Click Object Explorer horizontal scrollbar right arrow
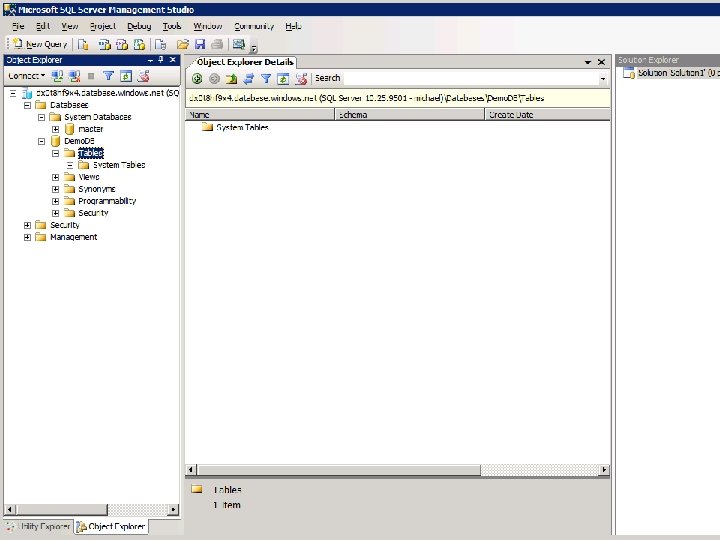Image resolution: width=720 pixels, height=540 pixels. (173, 509)
